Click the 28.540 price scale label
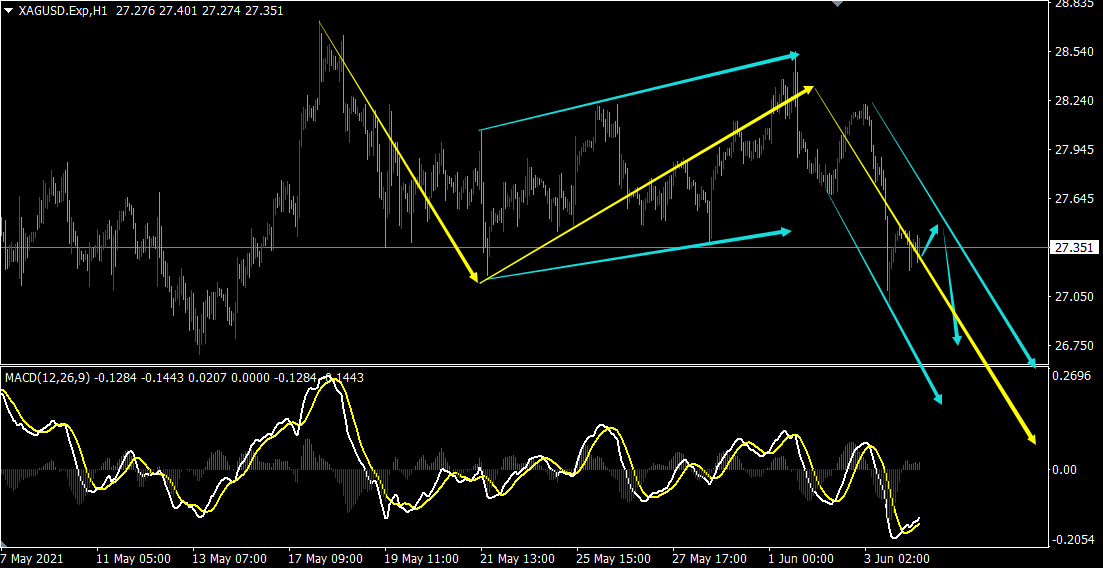This screenshot has height=568, width=1103. (1071, 51)
